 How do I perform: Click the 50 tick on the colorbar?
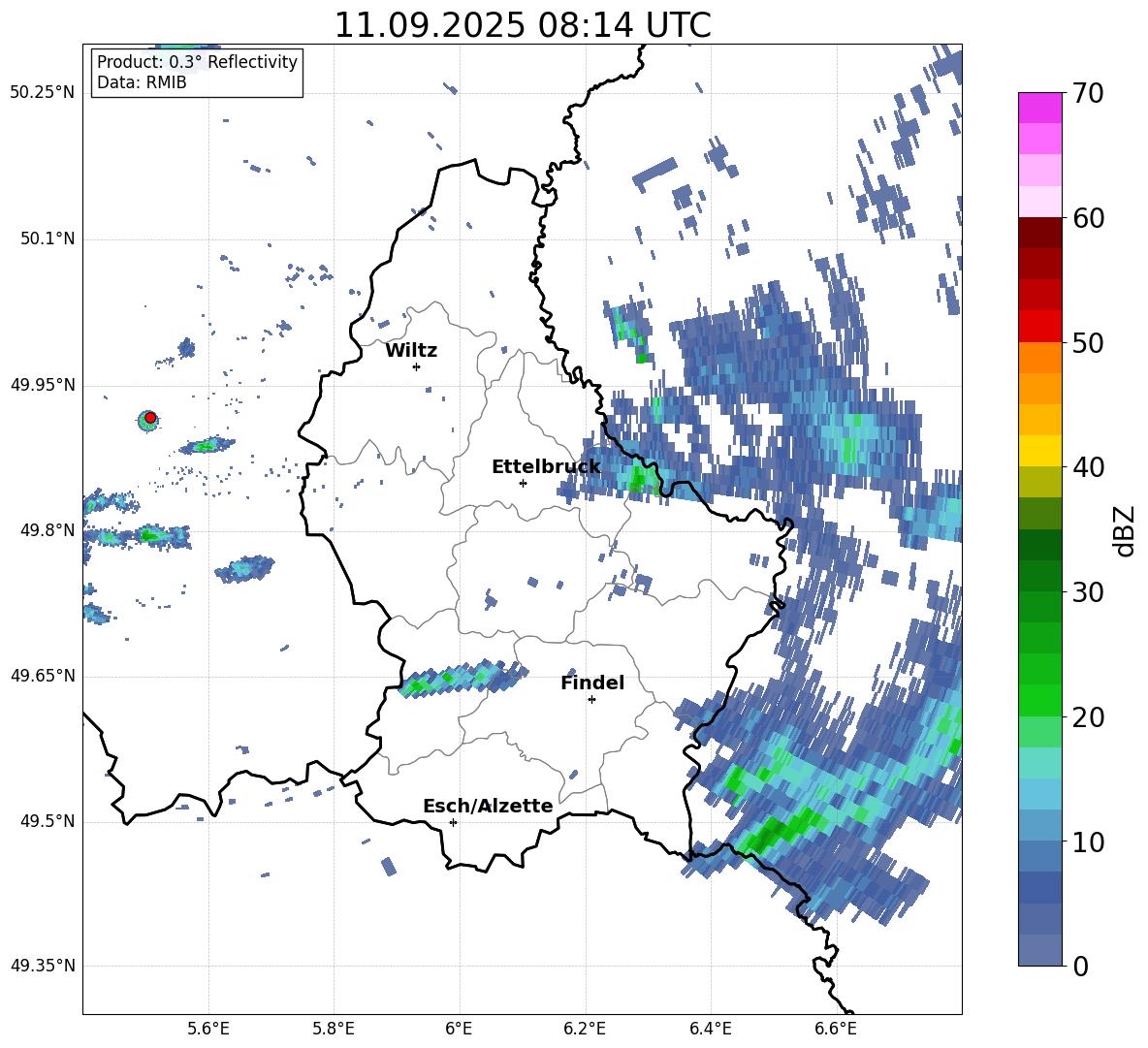[1088, 342]
